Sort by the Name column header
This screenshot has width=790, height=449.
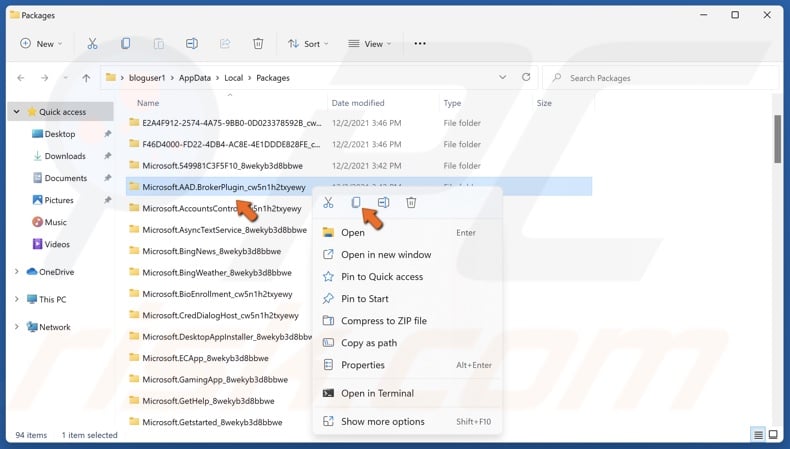pos(148,103)
